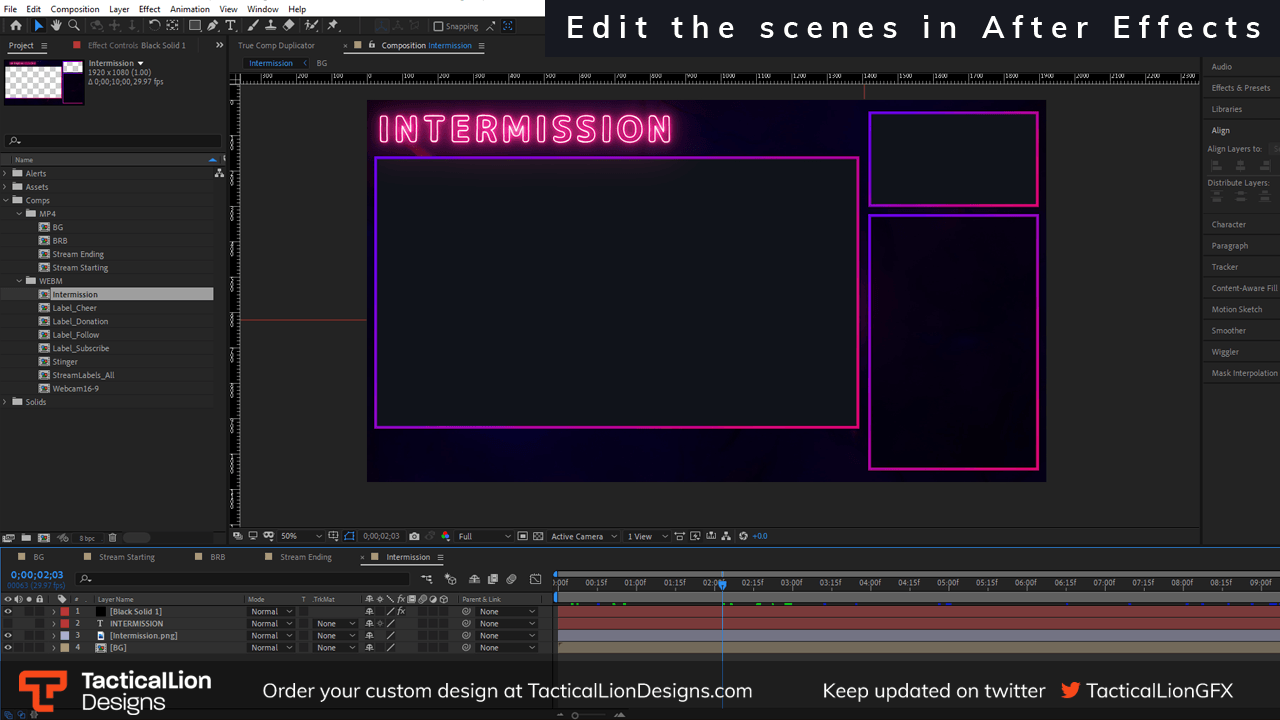Screen dimensions: 1280x720
Task: Switch to BRB timeline tab
Action: [218, 557]
